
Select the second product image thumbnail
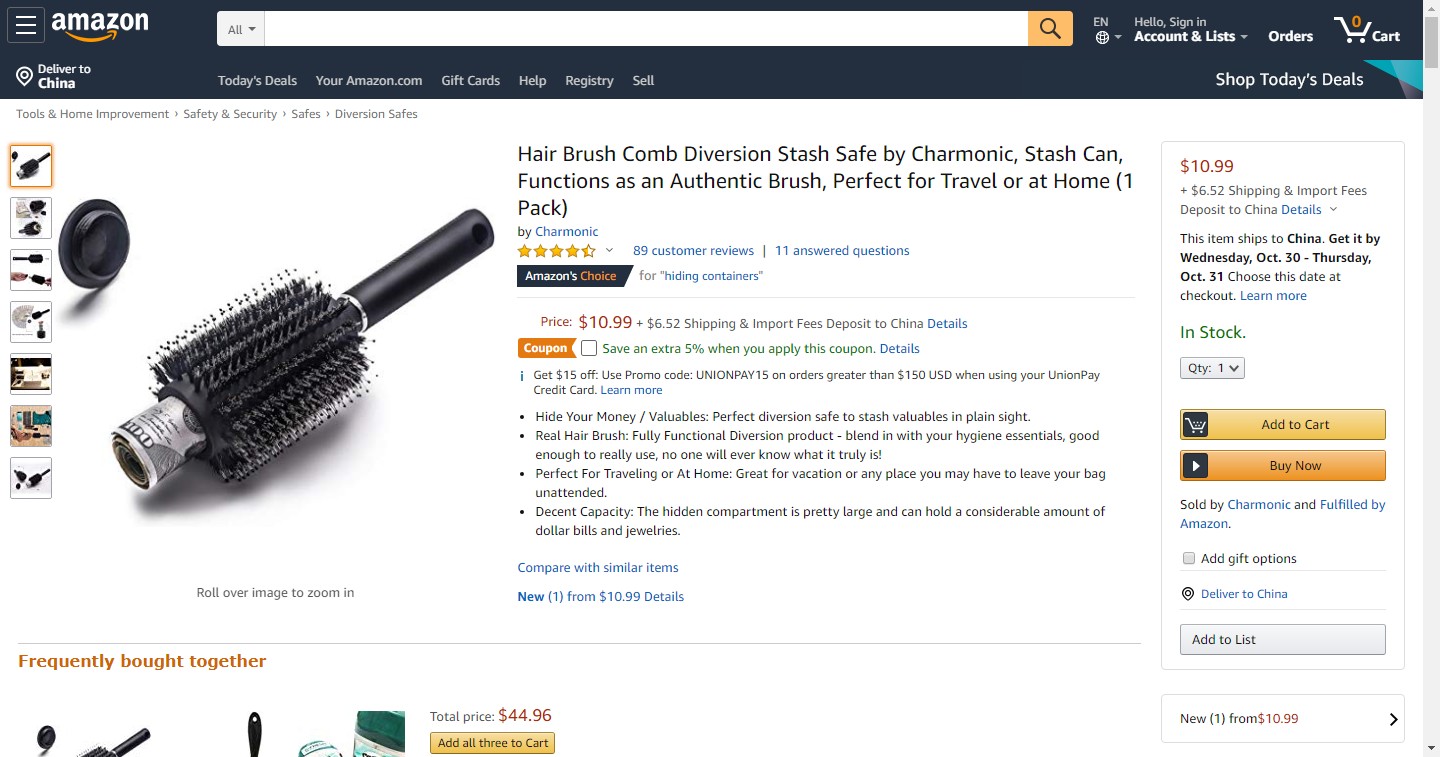pyautogui.click(x=31, y=218)
